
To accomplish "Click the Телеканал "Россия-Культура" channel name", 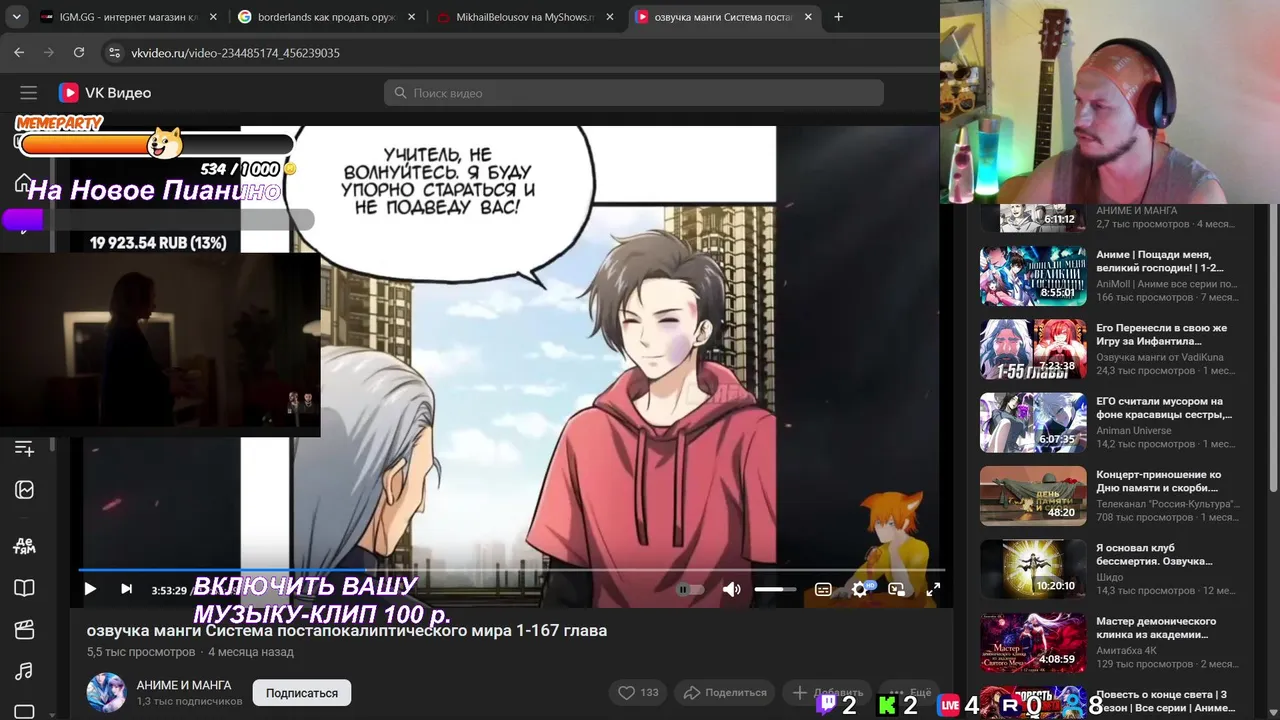I will pyautogui.click(x=1166, y=504).
